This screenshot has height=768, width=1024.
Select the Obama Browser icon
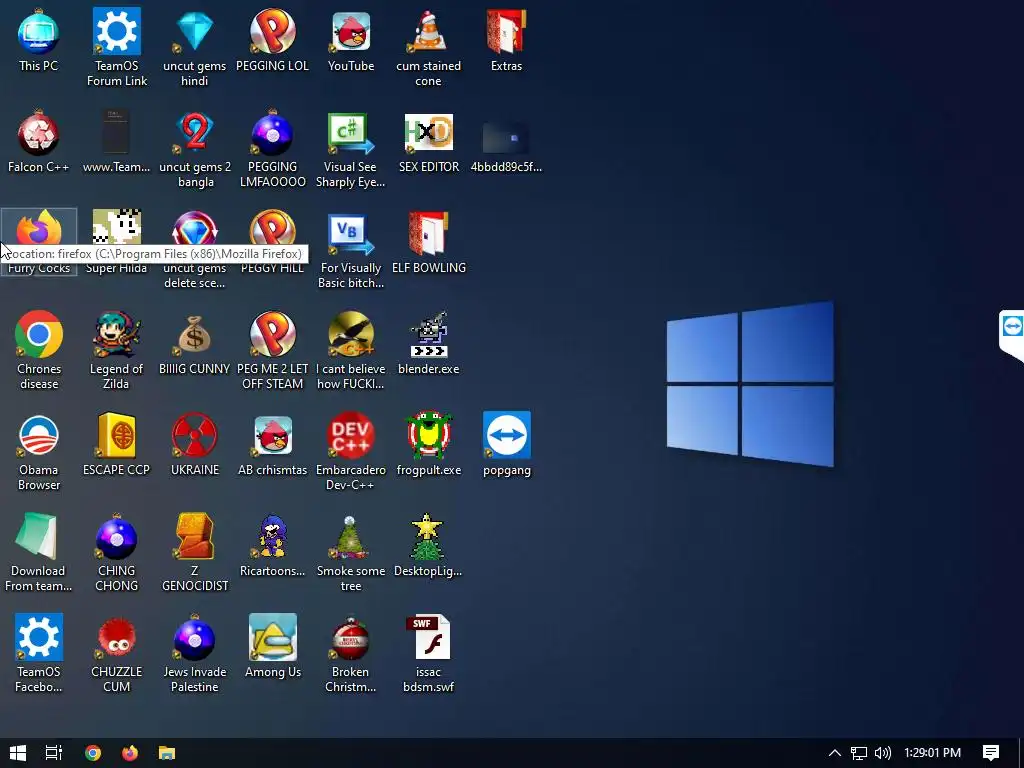tap(39, 436)
